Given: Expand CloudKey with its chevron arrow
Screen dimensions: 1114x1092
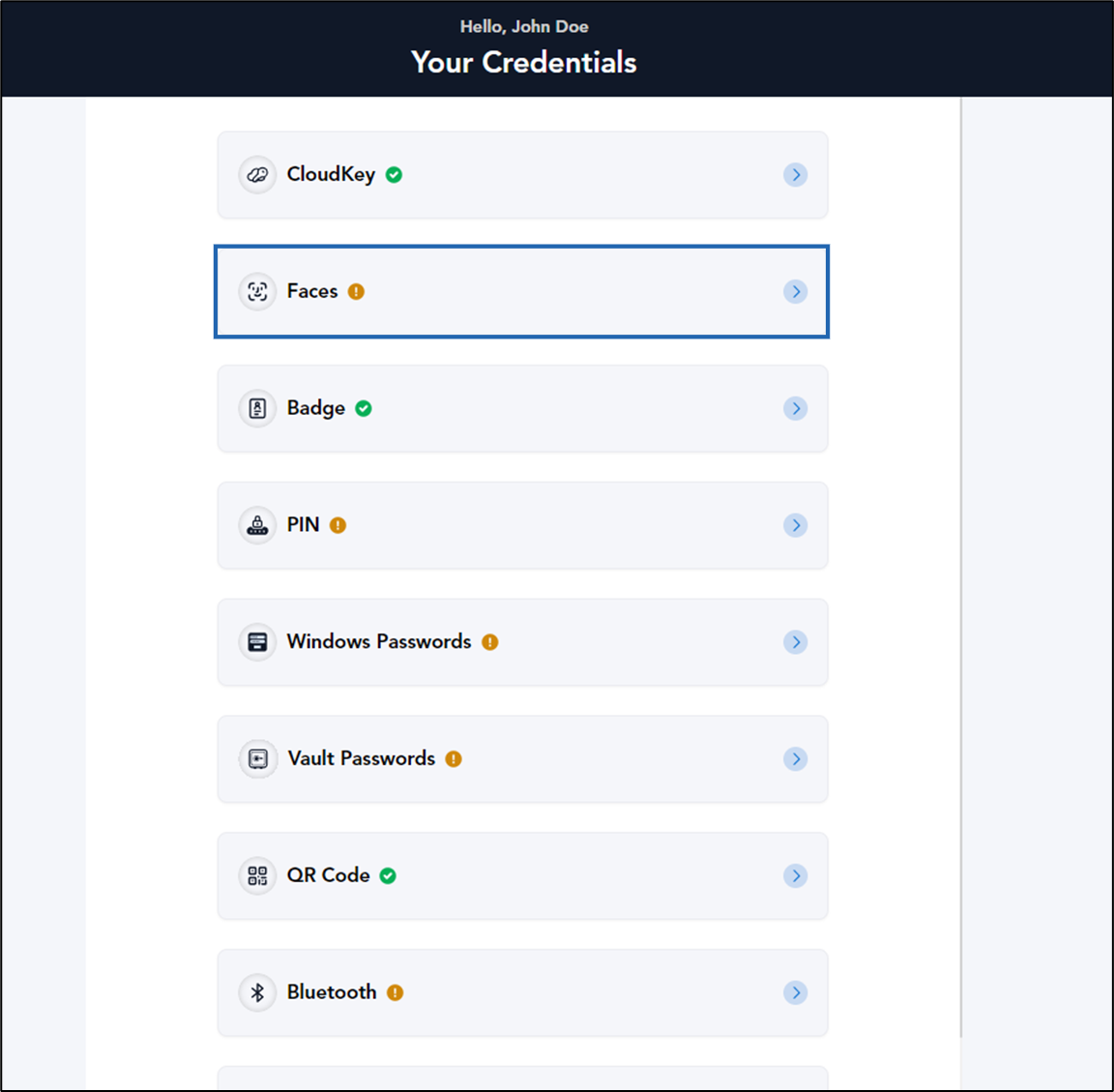Looking at the screenshot, I should point(796,175).
